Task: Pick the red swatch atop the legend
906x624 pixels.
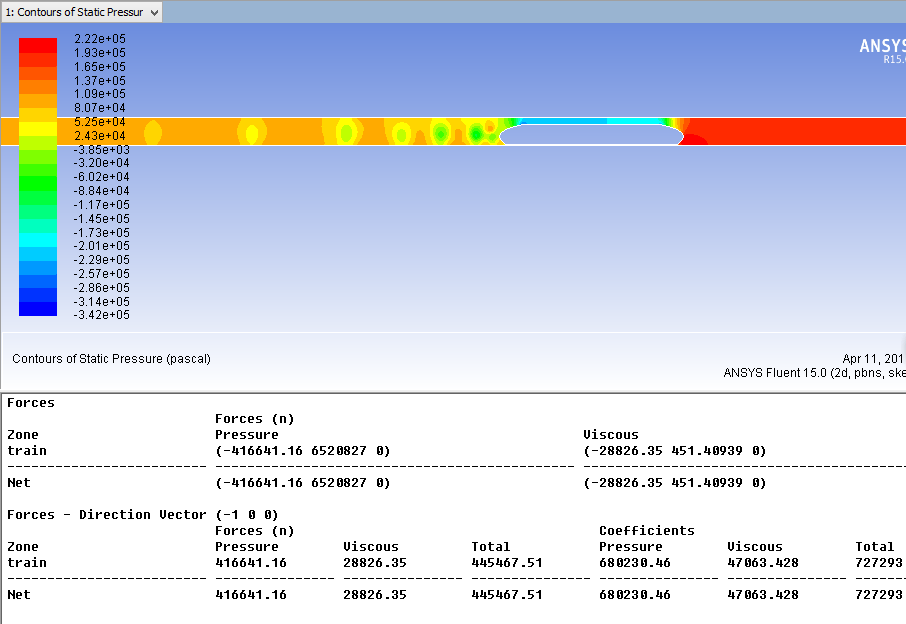Action: (38, 45)
